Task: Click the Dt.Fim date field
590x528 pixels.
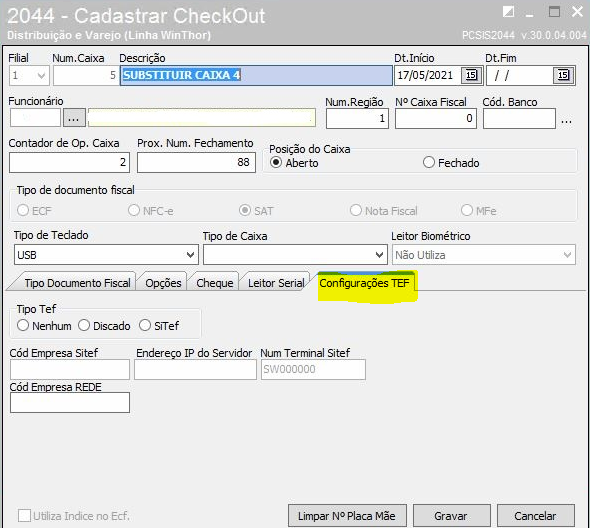Action: click(x=520, y=76)
